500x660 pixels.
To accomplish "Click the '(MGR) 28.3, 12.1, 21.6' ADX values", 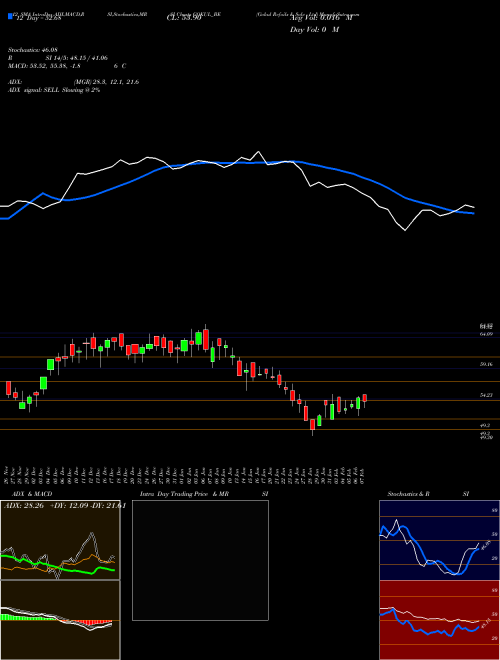I will (106, 82).
